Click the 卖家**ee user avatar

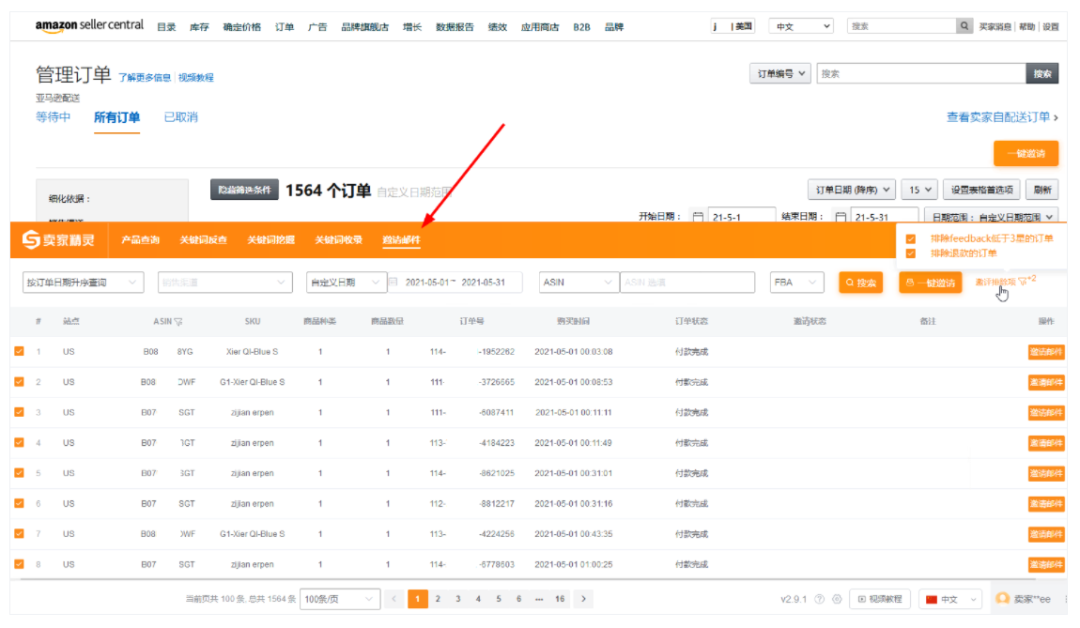(1003, 599)
